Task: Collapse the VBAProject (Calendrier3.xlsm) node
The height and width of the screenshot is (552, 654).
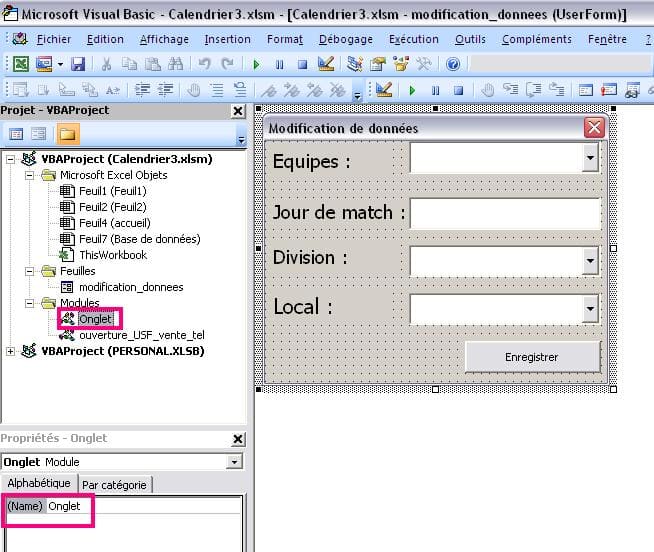Action: pyautogui.click(x=10, y=159)
